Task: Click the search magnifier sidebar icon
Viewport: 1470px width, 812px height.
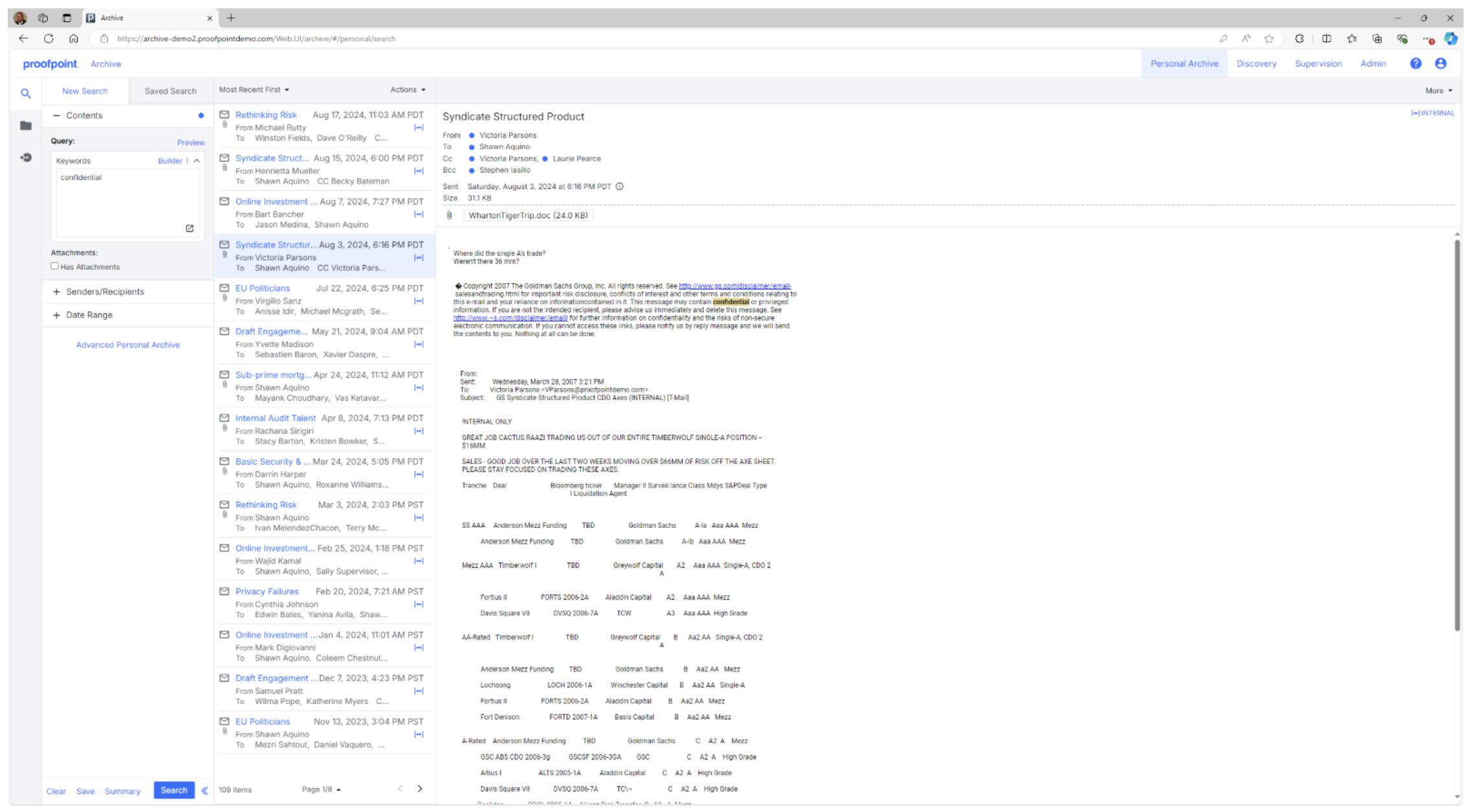Action: click(26, 93)
